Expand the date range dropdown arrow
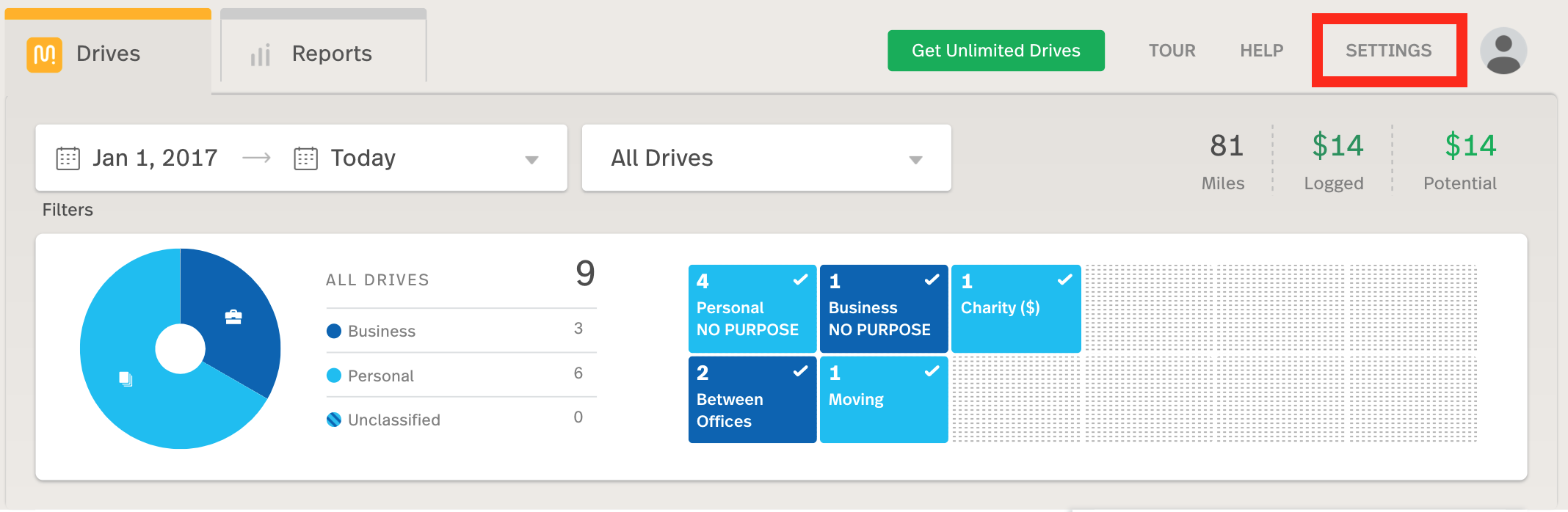The image size is (1568, 512). tap(532, 160)
